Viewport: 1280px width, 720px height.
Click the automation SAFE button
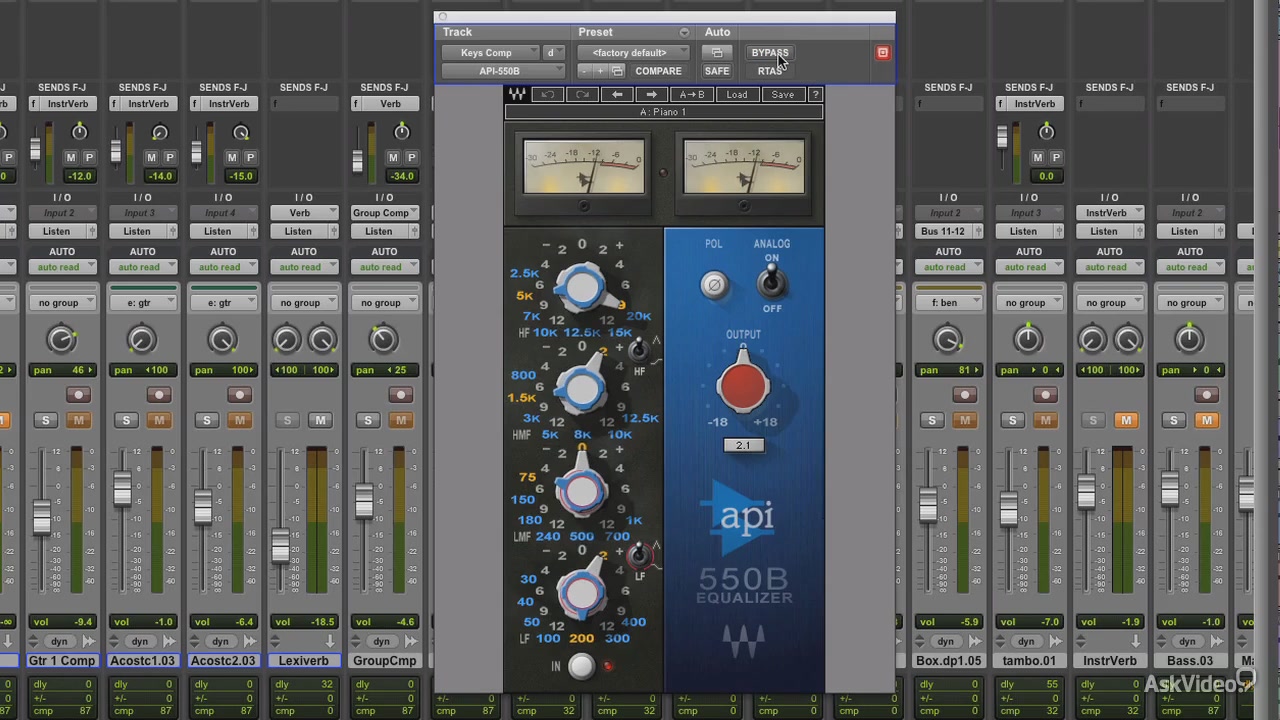click(x=717, y=71)
